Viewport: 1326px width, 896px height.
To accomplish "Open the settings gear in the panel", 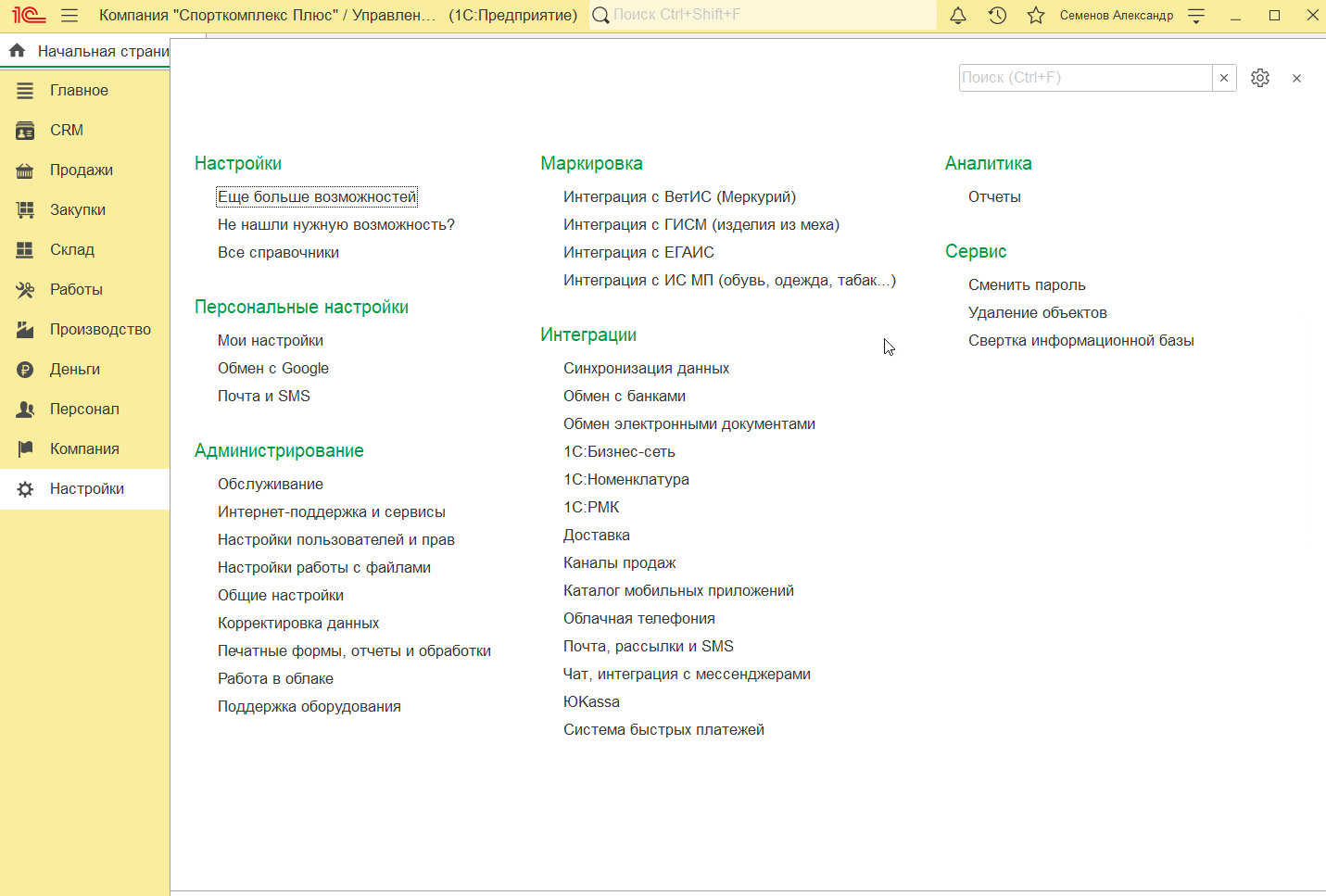I will 1260,78.
